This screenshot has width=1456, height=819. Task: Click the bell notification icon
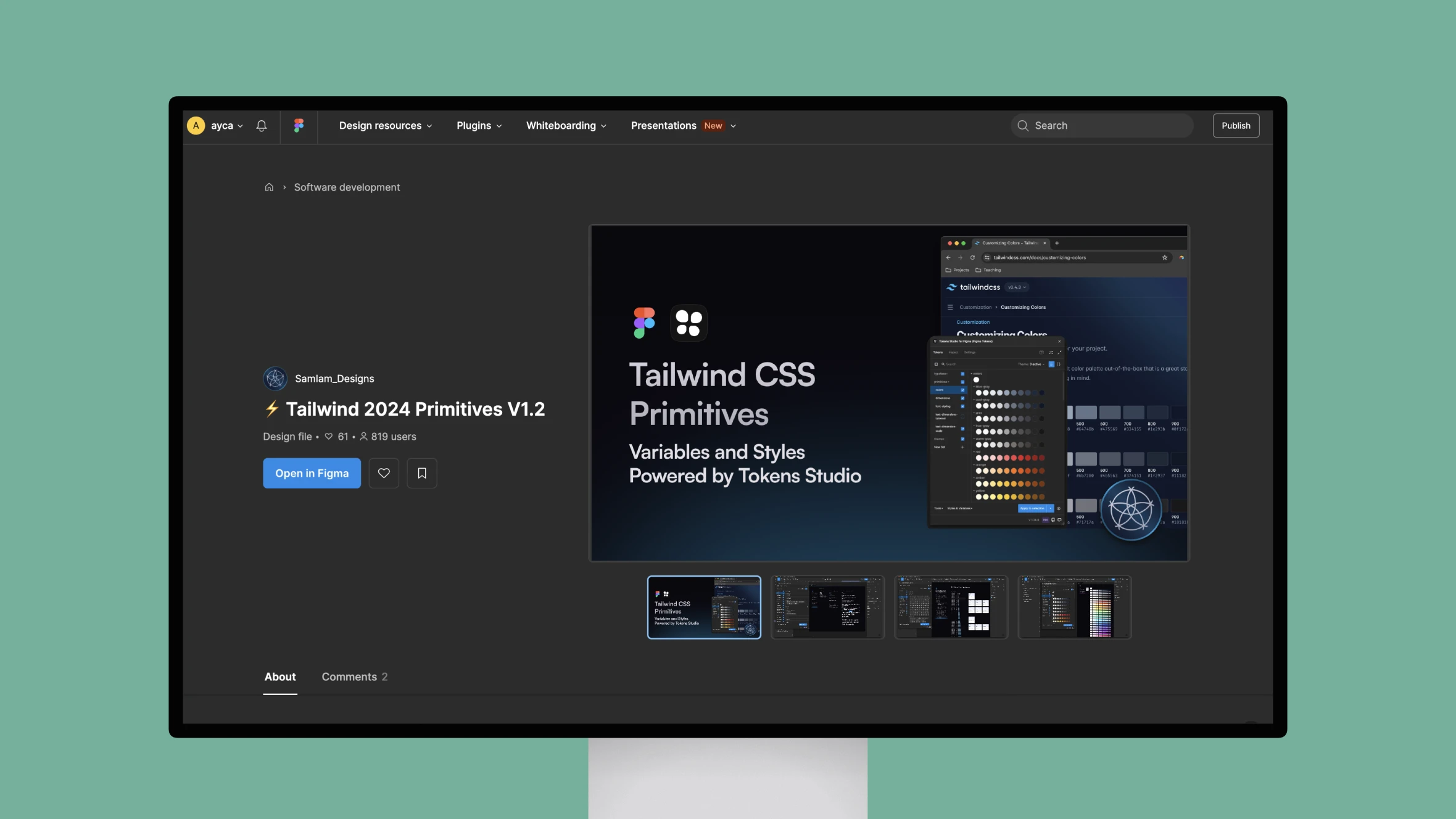pos(262,125)
